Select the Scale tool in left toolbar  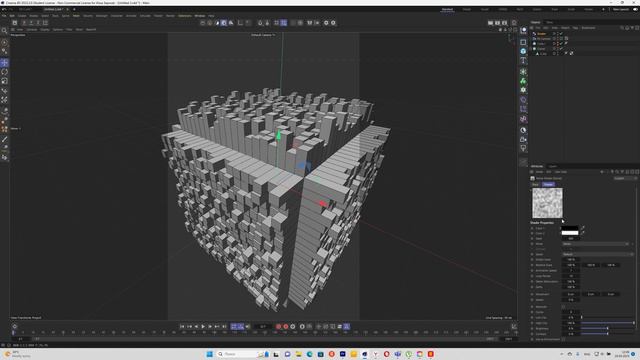coord(4,81)
